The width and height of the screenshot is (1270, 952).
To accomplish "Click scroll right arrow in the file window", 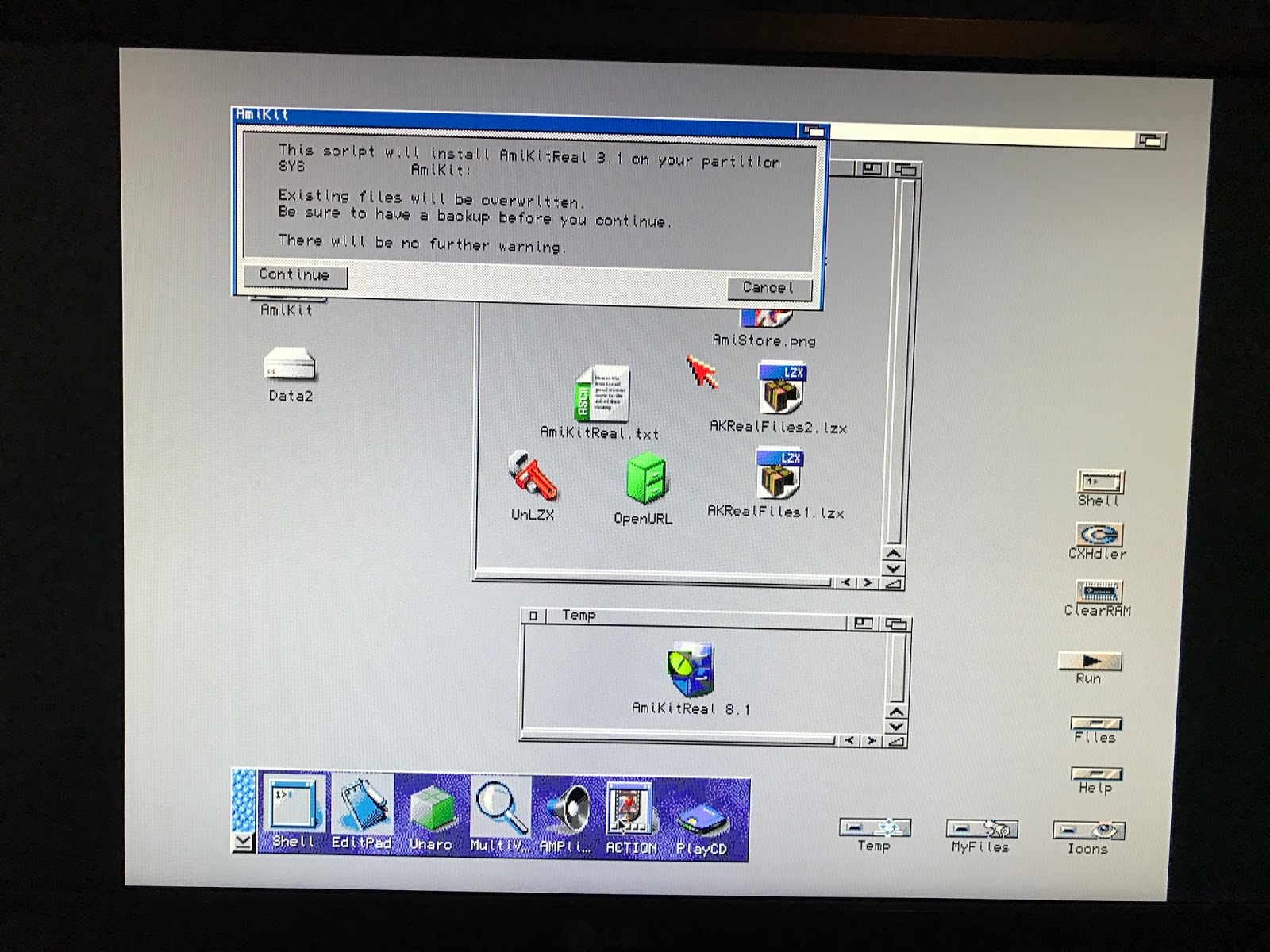I will [868, 584].
